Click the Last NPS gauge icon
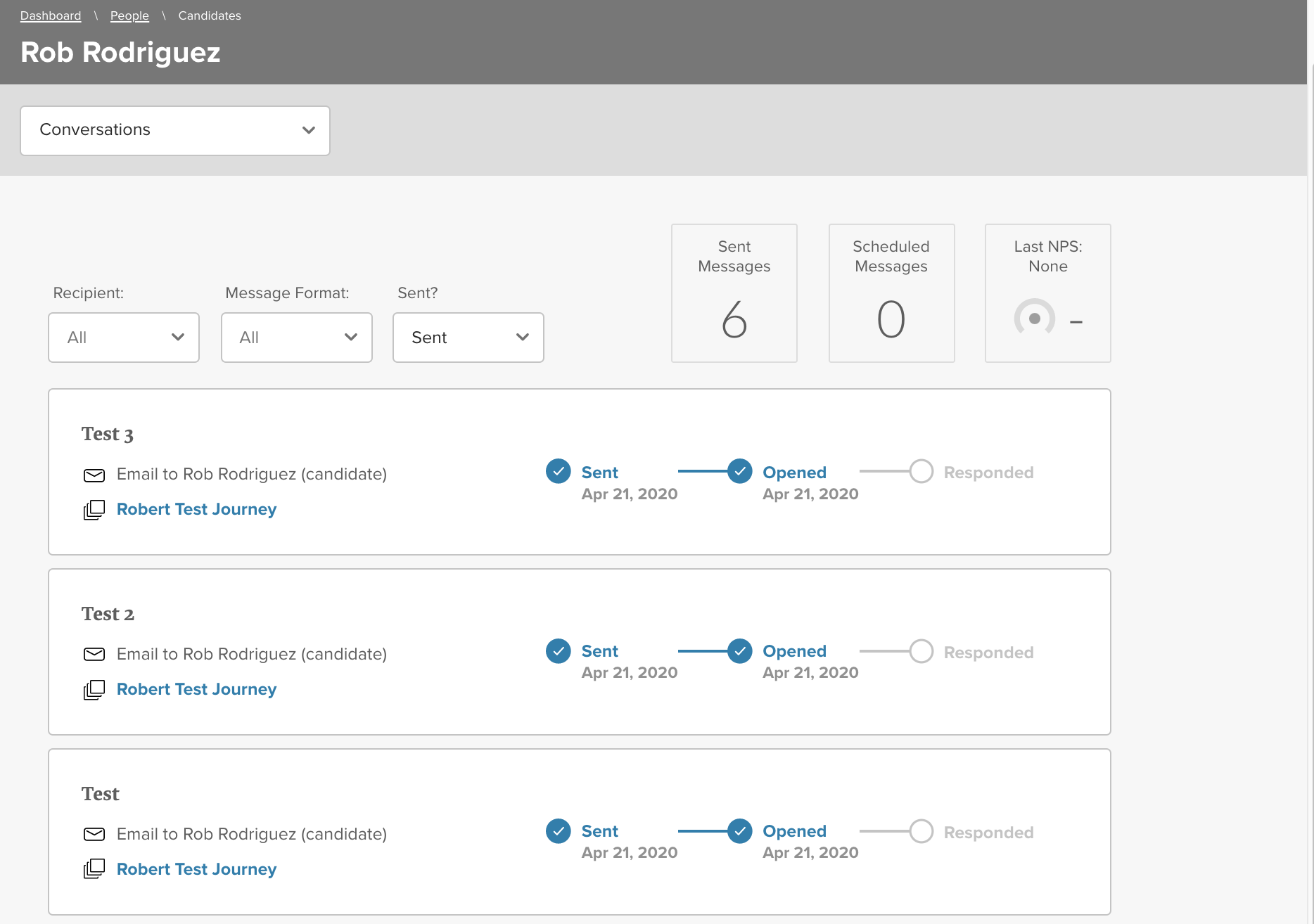Screen dimensions: 1314x924 pos(1035,318)
